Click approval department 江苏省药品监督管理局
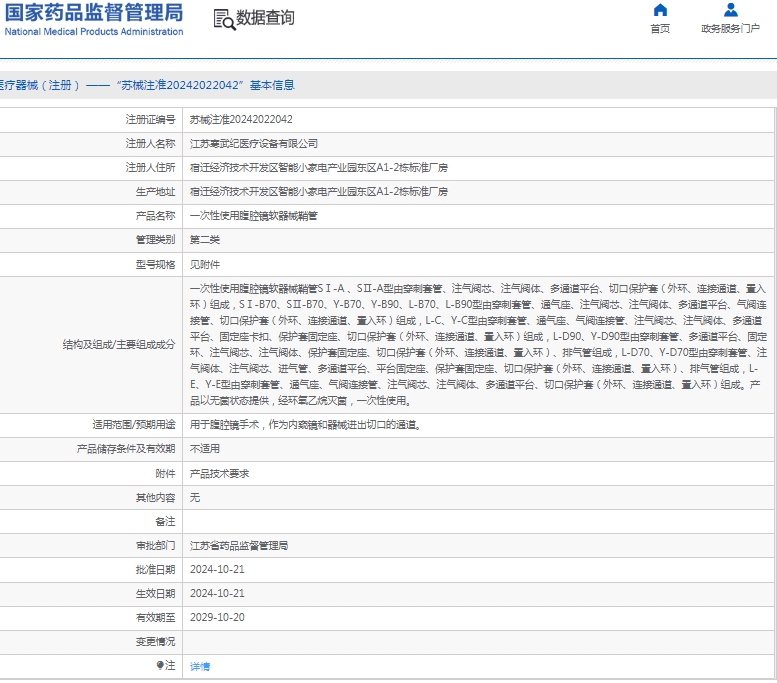 pyautogui.click(x=239, y=546)
